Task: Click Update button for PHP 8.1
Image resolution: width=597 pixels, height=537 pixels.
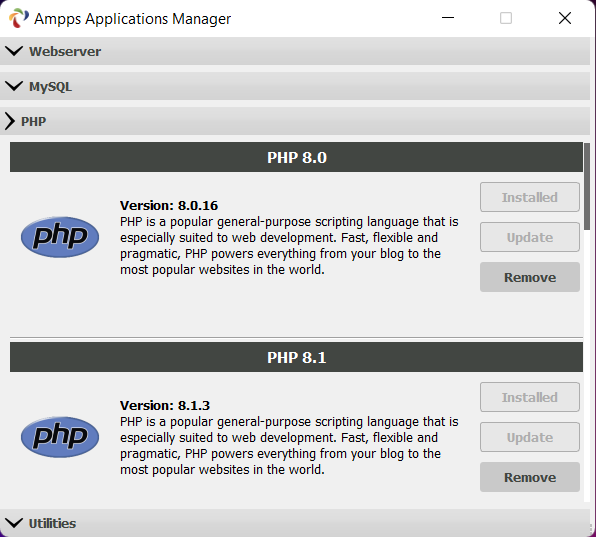Action: 530,437
